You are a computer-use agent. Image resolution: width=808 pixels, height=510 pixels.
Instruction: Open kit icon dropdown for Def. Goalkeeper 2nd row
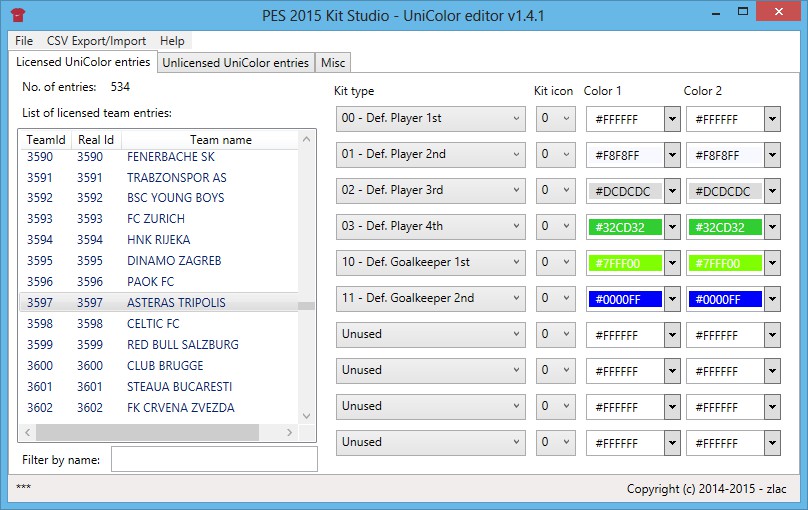[x=556, y=299]
